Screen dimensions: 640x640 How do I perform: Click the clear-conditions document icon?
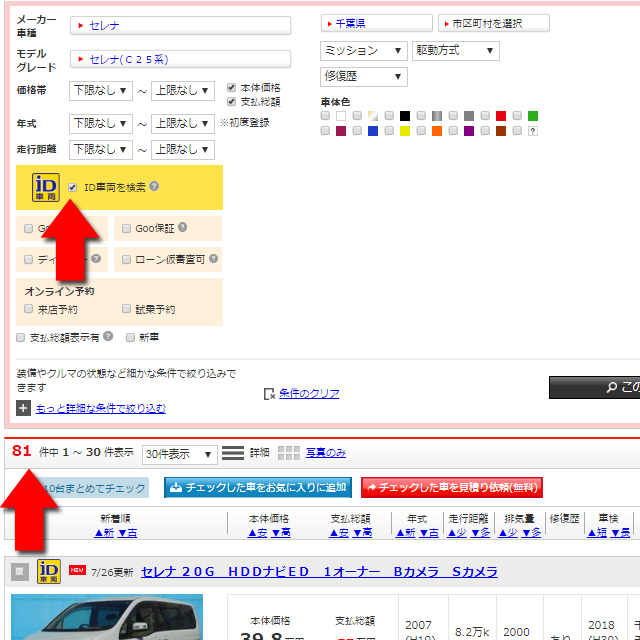click(269, 394)
